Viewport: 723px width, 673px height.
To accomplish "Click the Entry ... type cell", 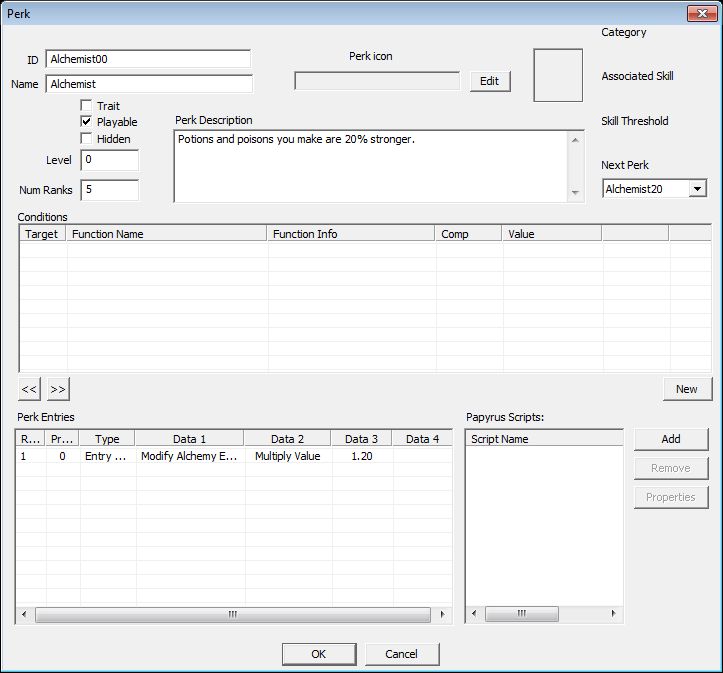I will pyautogui.click(x=106, y=456).
